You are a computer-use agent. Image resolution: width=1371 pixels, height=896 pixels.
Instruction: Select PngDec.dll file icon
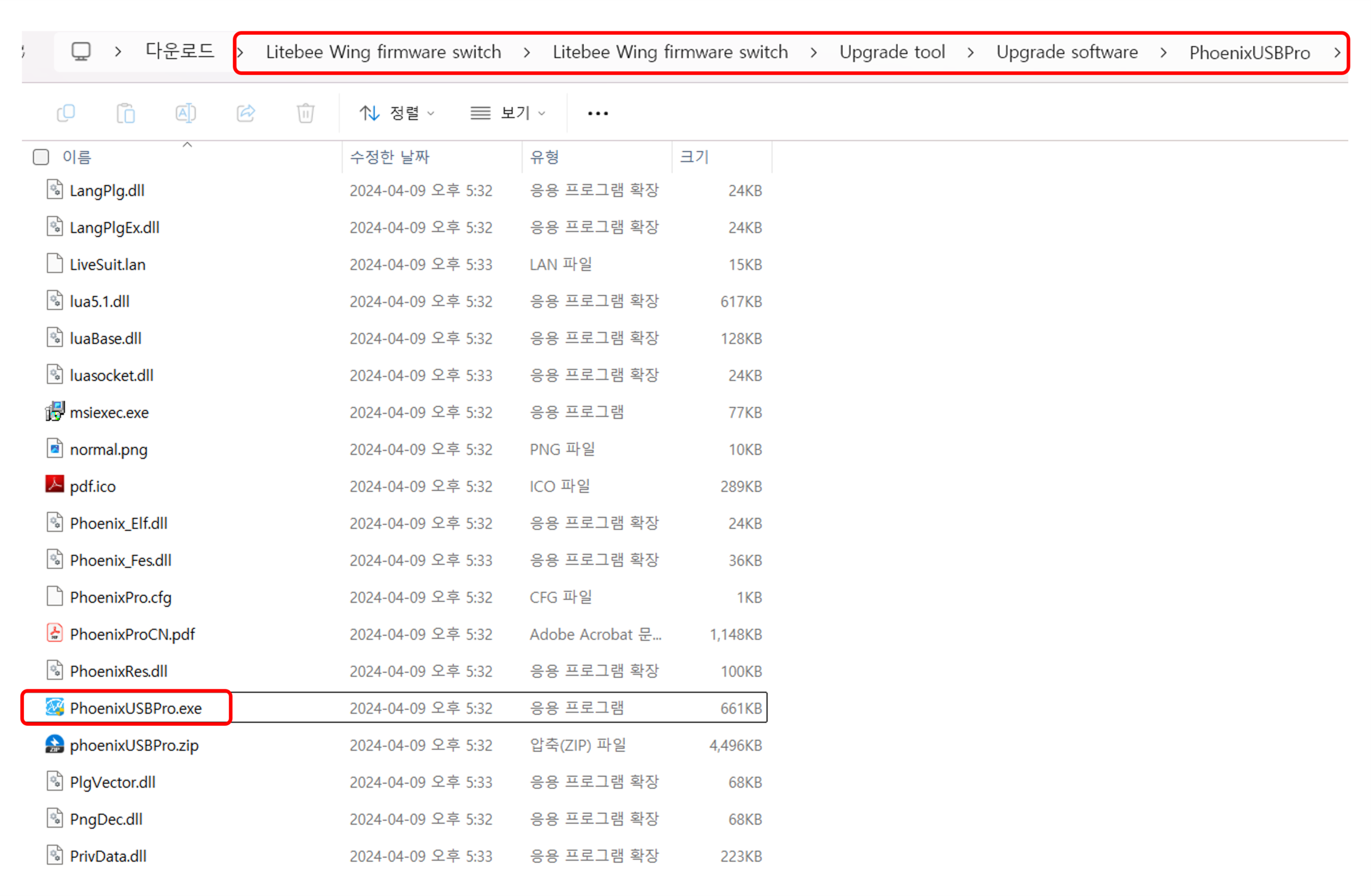click(x=55, y=818)
